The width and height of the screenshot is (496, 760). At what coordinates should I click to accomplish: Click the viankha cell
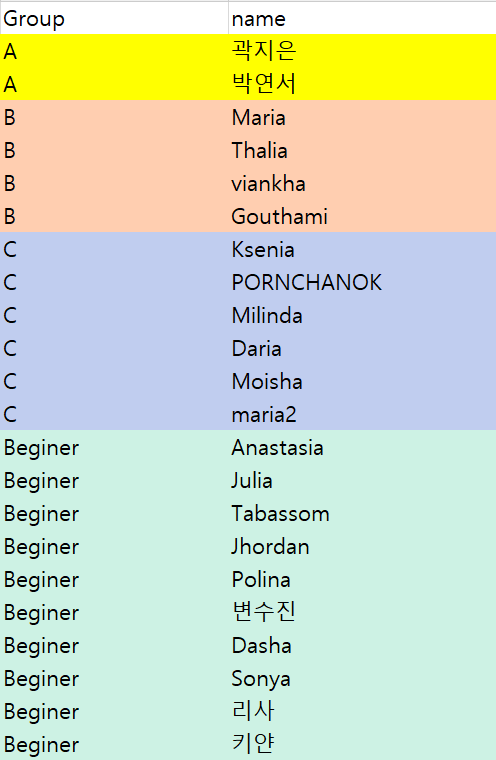(362, 183)
